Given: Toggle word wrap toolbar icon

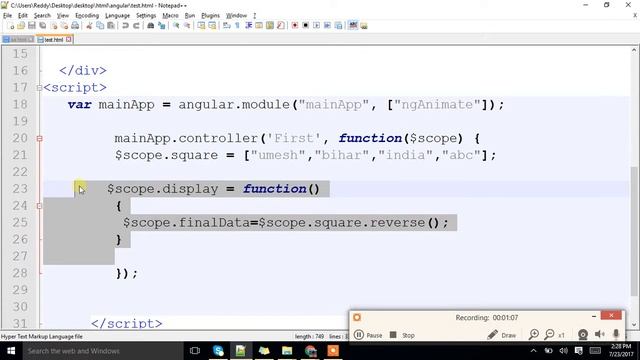Looking at the screenshot, I should click(227, 26).
